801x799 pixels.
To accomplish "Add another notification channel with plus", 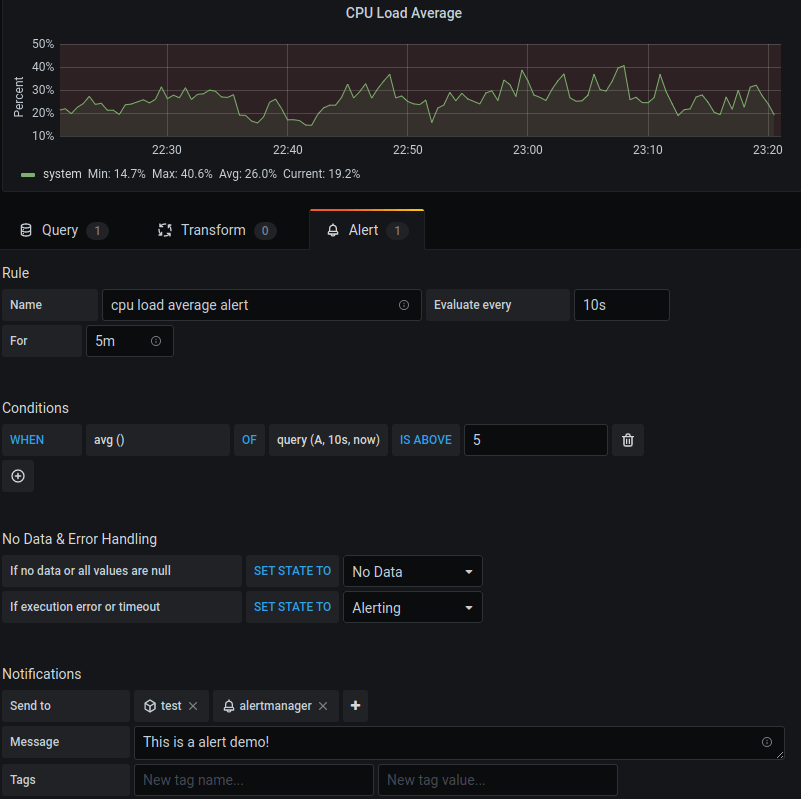I will [x=355, y=706].
